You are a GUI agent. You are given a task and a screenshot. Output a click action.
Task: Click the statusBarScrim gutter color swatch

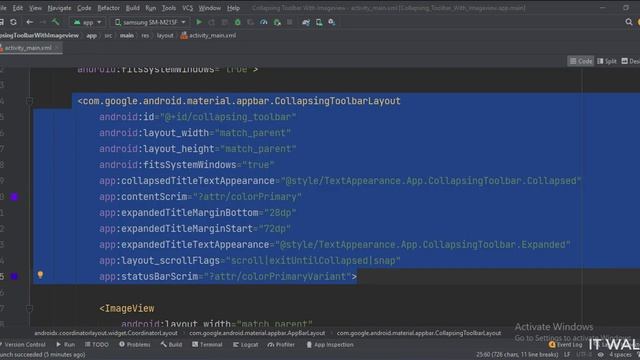[x=14, y=276]
